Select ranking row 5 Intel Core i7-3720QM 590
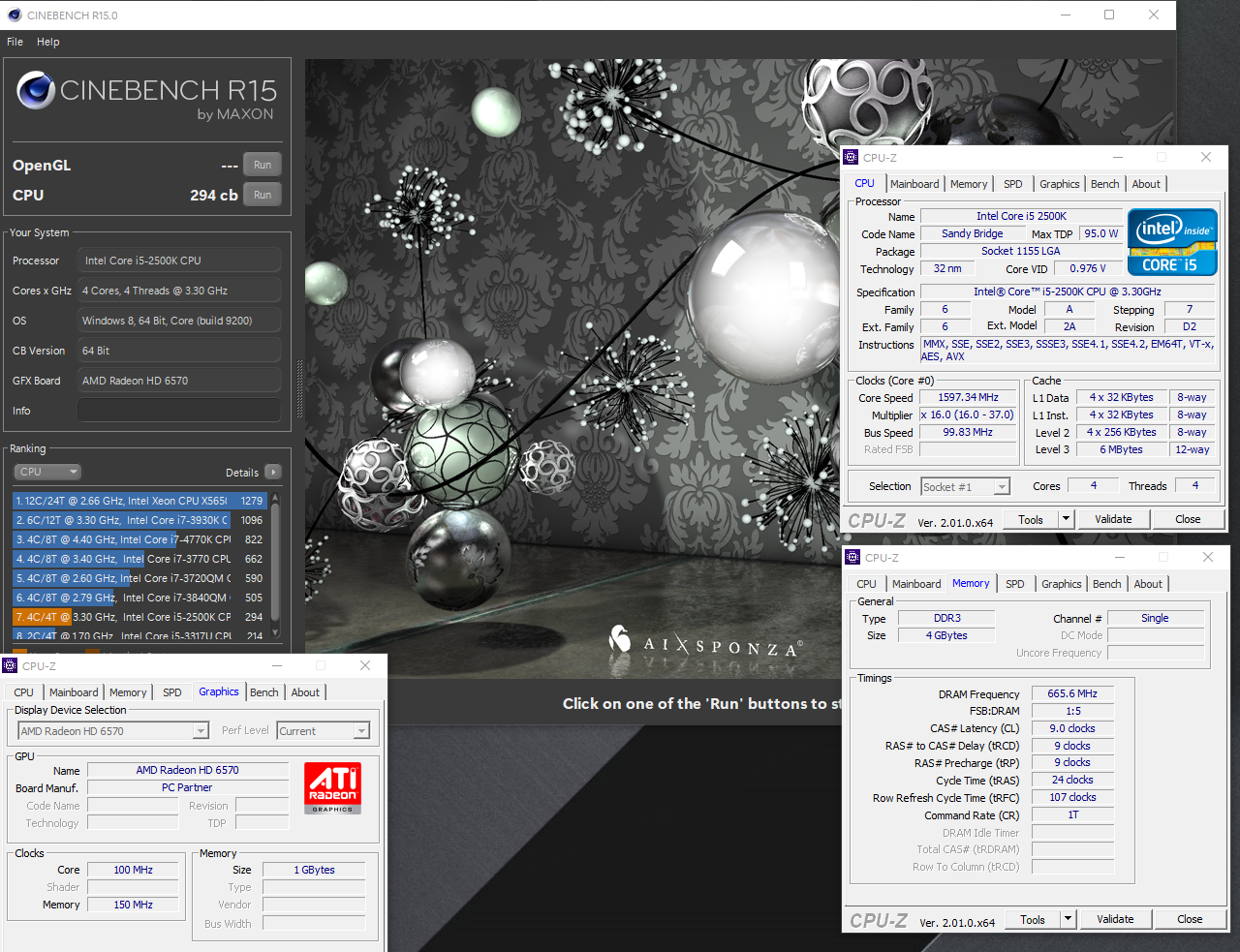The image size is (1240, 952). (x=140, y=578)
